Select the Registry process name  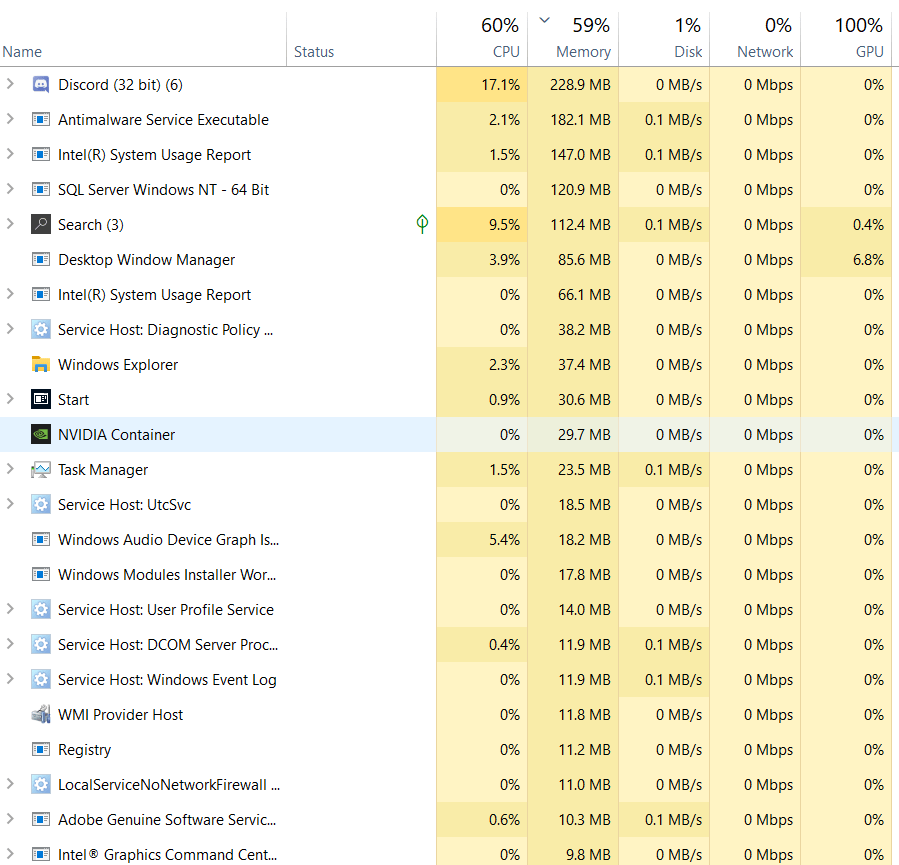(x=85, y=750)
